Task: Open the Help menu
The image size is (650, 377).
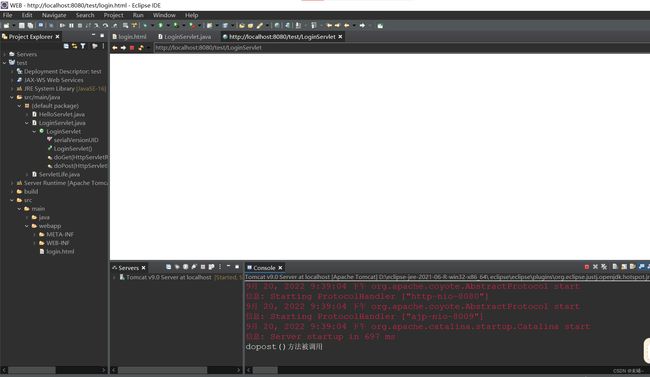Action: [x=191, y=15]
